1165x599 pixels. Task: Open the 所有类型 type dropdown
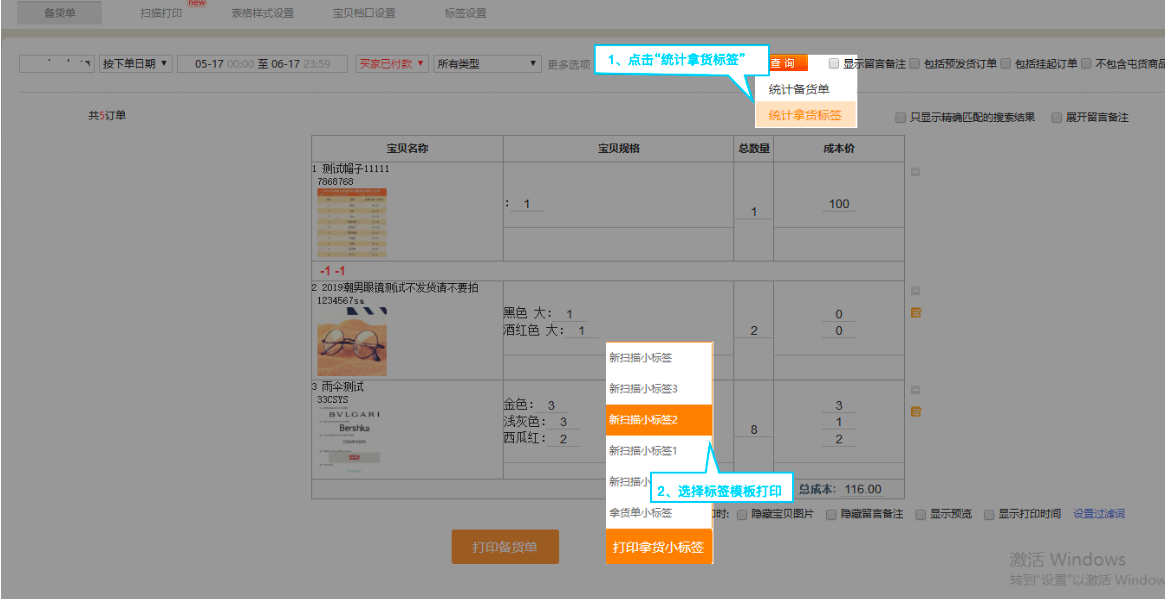[488, 64]
